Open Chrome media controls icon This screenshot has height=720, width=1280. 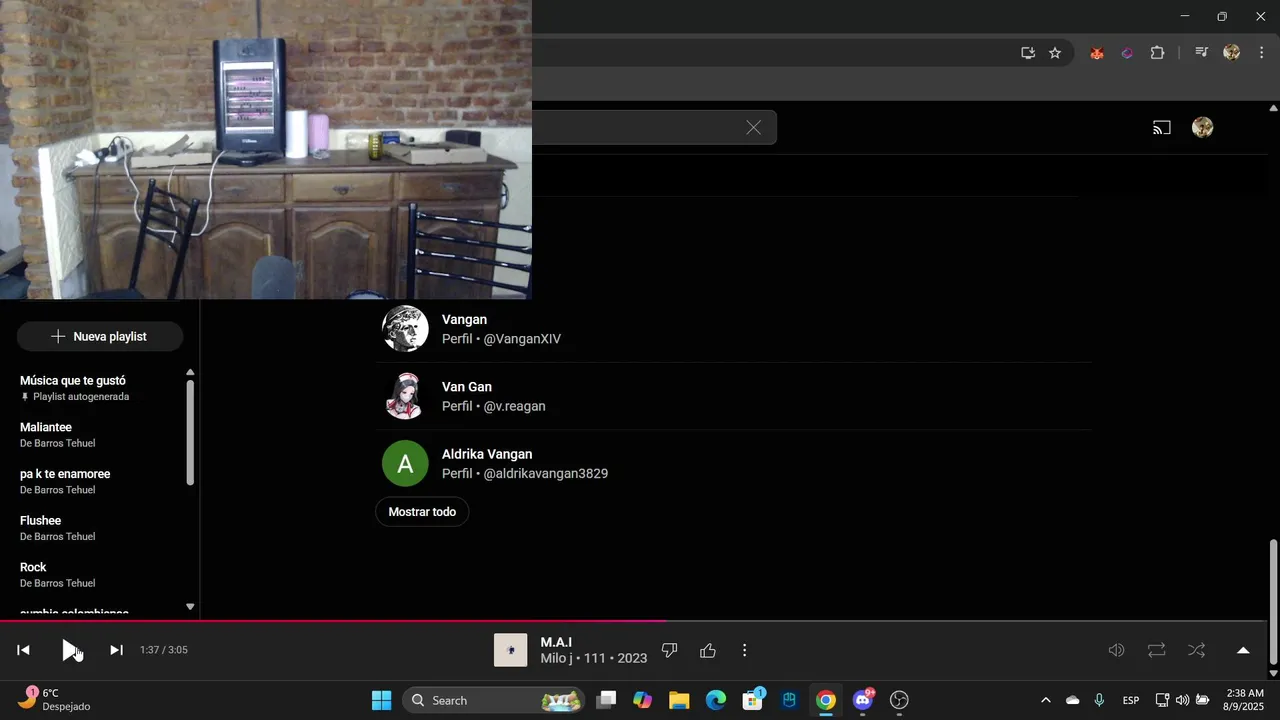click(x=1202, y=53)
